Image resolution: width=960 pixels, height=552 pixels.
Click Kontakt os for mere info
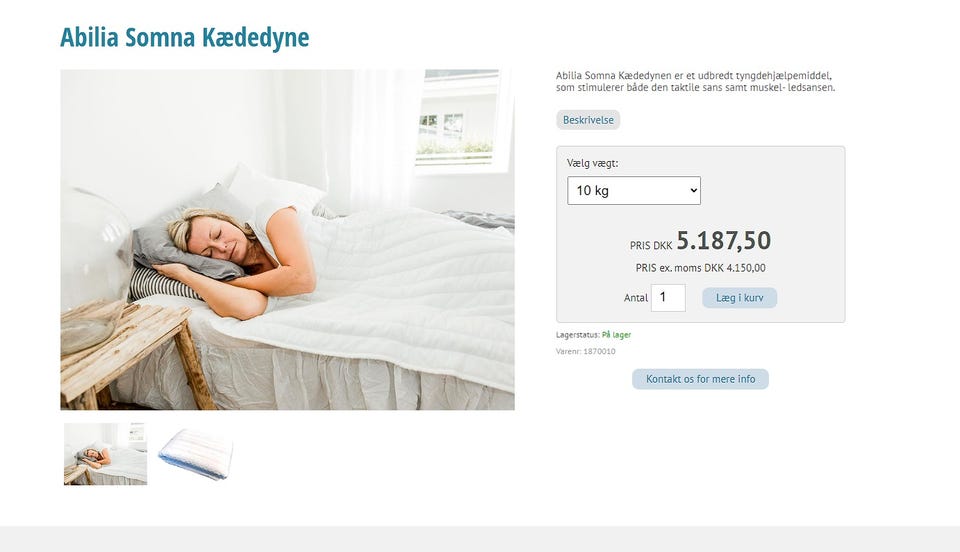coord(700,379)
